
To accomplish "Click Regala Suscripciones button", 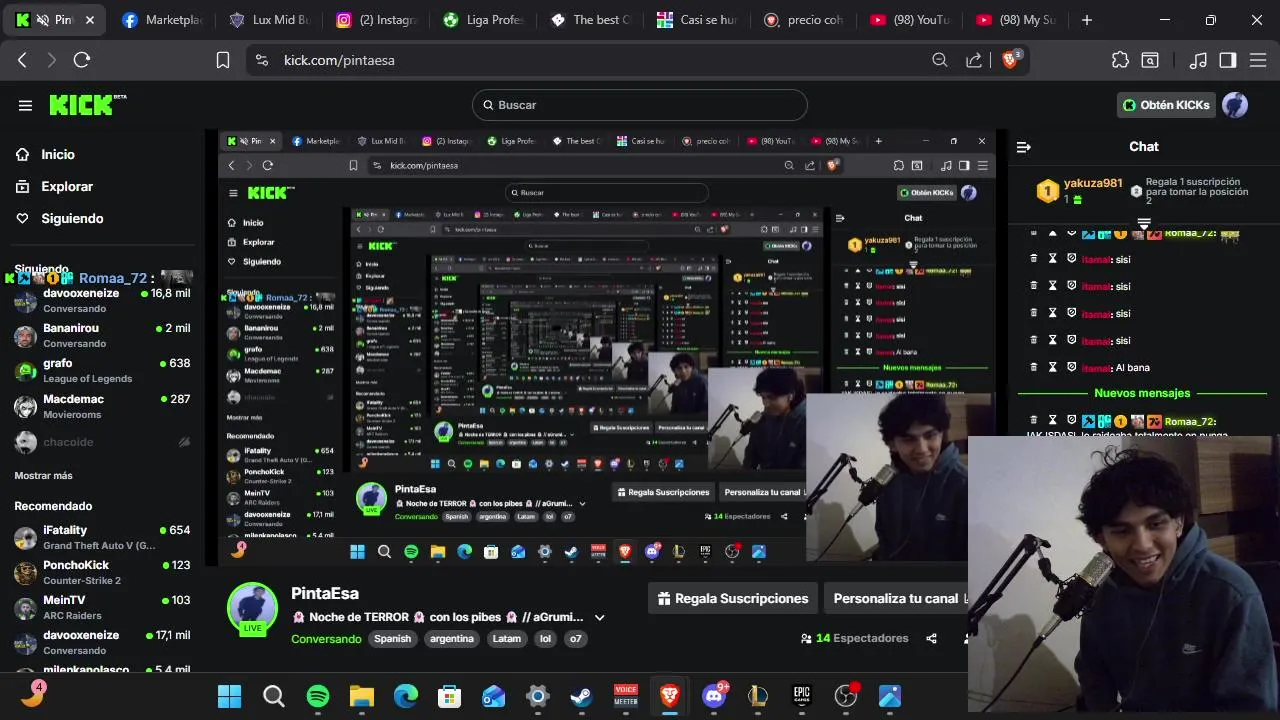I will [733, 598].
